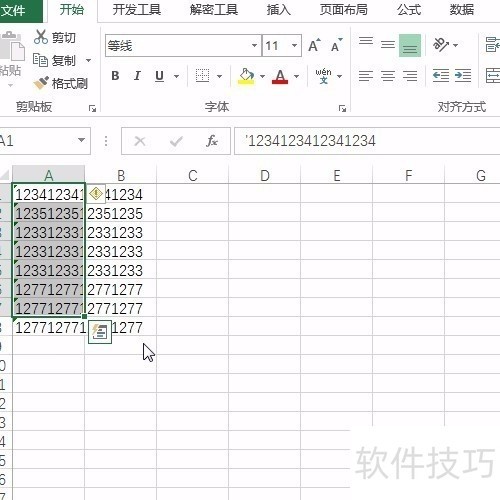Click the wrap text icon

493,45
